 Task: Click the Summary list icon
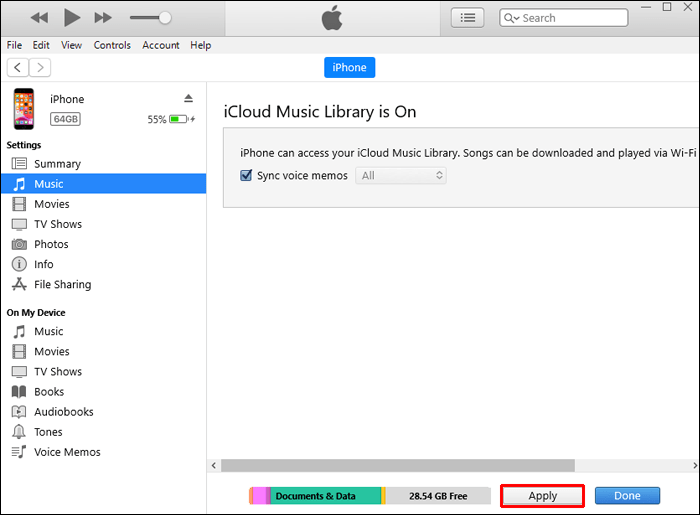point(19,163)
